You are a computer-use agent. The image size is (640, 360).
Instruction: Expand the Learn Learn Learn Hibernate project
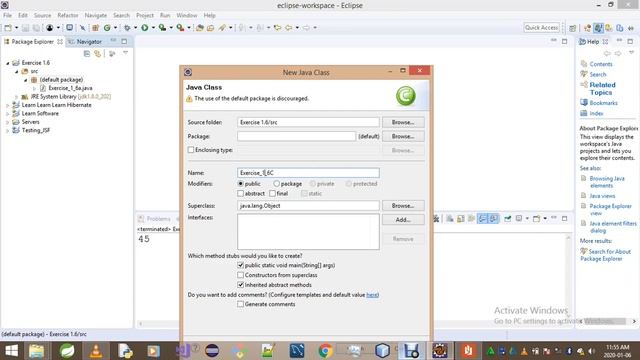pos(7,105)
